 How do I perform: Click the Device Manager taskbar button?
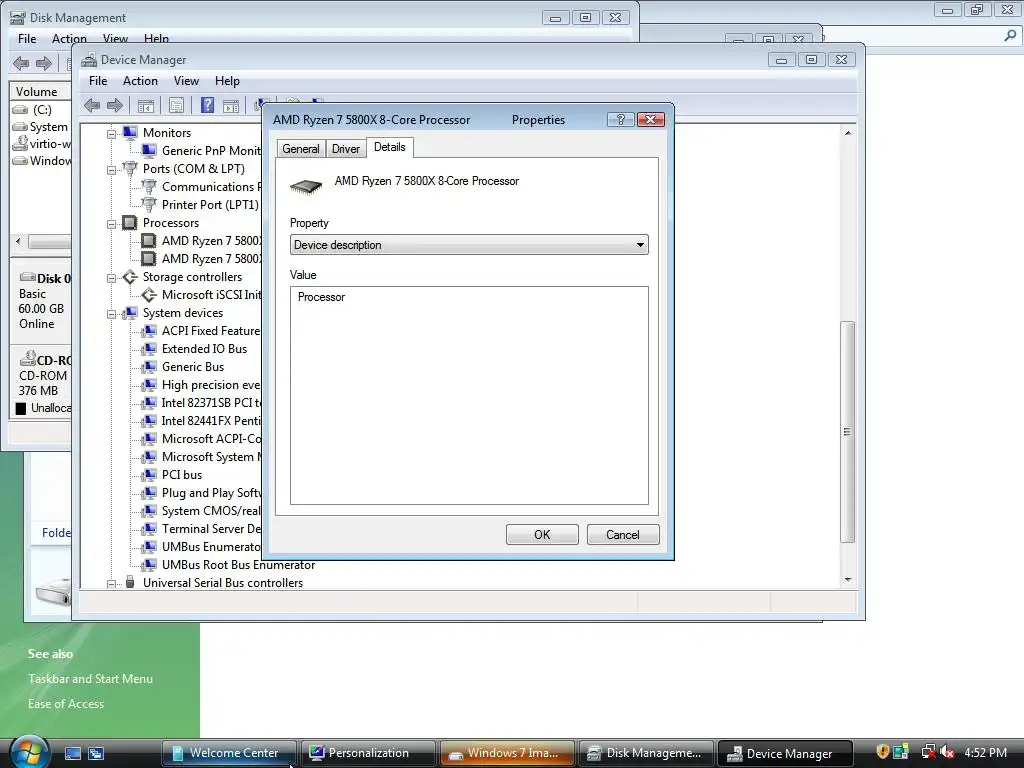pyautogui.click(x=786, y=753)
